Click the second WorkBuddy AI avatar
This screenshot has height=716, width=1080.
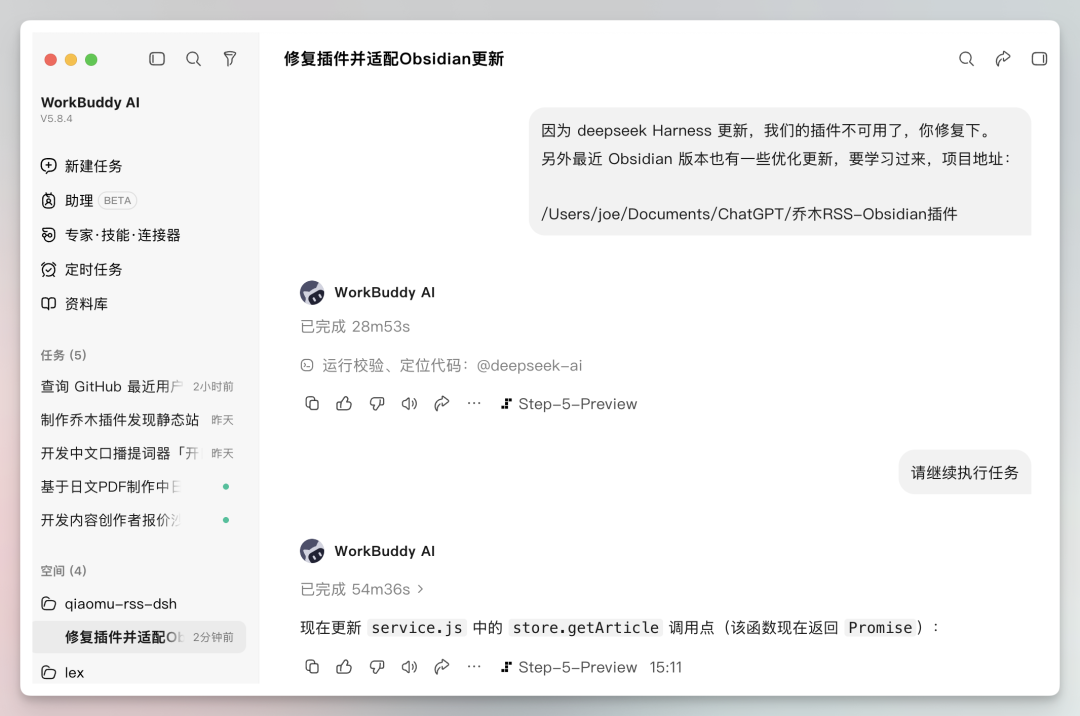pos(313,551)
